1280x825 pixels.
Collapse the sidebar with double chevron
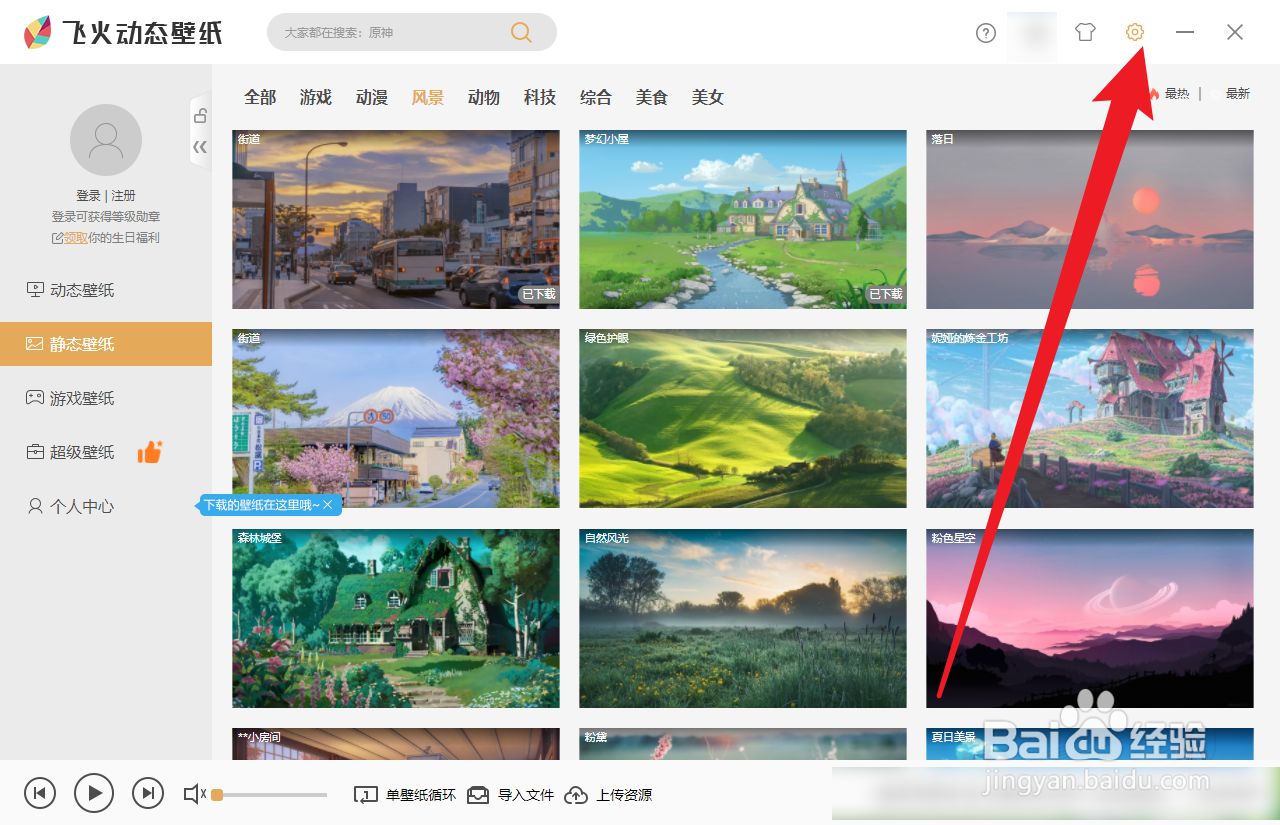[200, 148]
